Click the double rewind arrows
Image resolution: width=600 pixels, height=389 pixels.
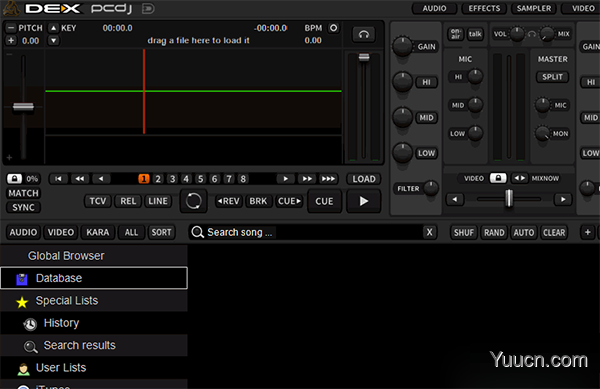coord(80,179)
